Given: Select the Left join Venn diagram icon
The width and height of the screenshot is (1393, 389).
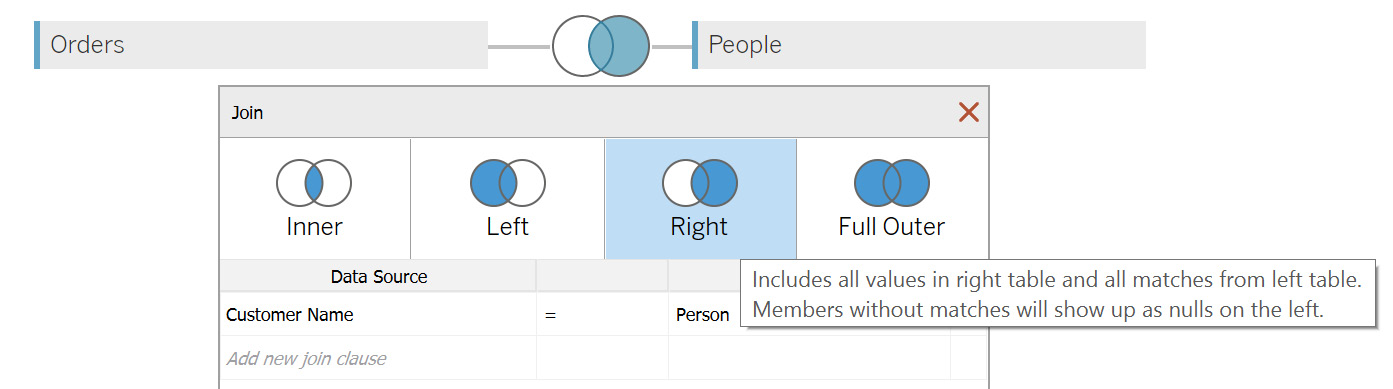Looking at the screenshot, I should 507,183.
